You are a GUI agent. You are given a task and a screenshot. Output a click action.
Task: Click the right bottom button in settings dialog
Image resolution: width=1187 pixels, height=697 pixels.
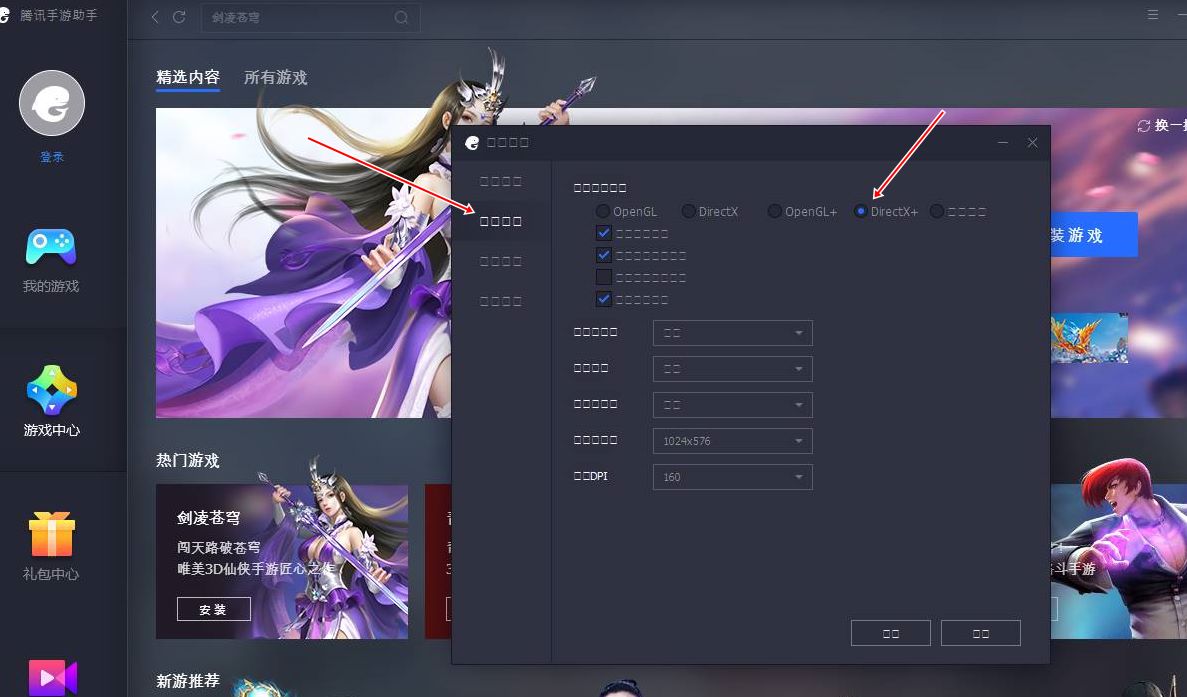coord(980,633)
